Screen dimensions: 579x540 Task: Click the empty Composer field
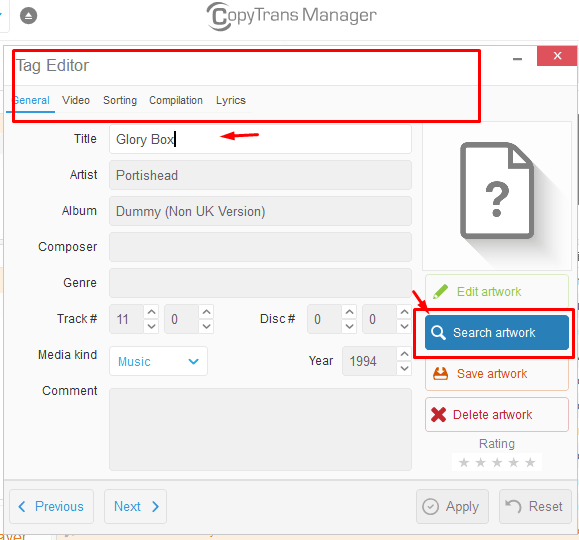[260, 247]
